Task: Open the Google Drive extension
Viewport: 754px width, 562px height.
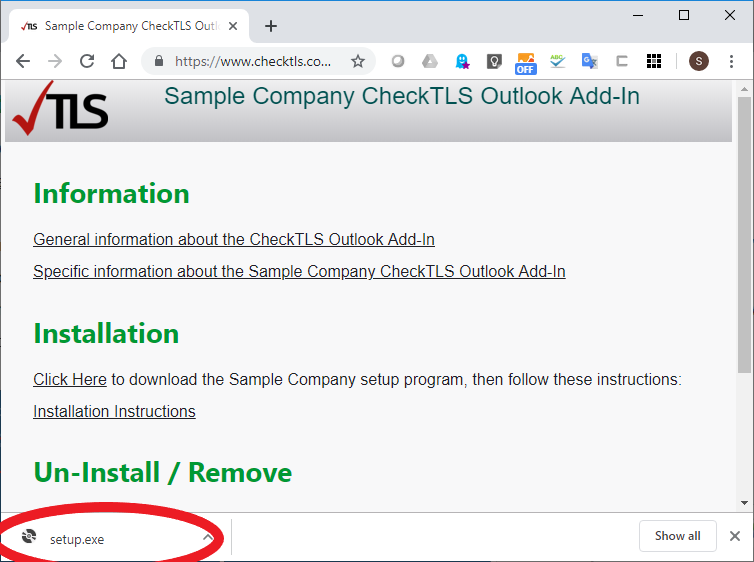Action: click(x=429, y=61)
